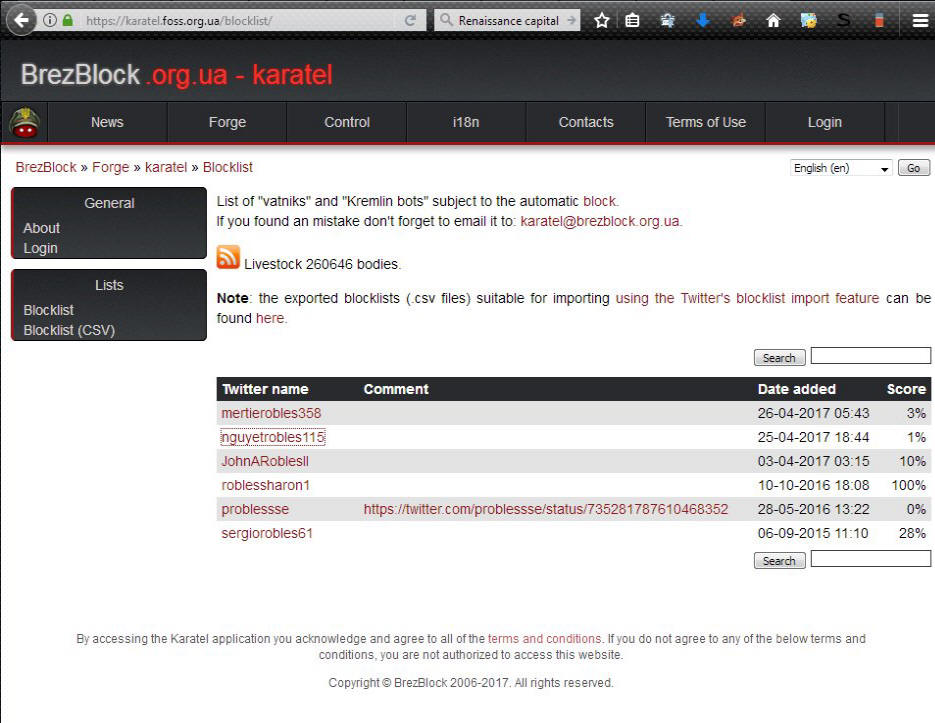Click the orange RSS feed icon

pyautogui.click(x=228, y=257)
